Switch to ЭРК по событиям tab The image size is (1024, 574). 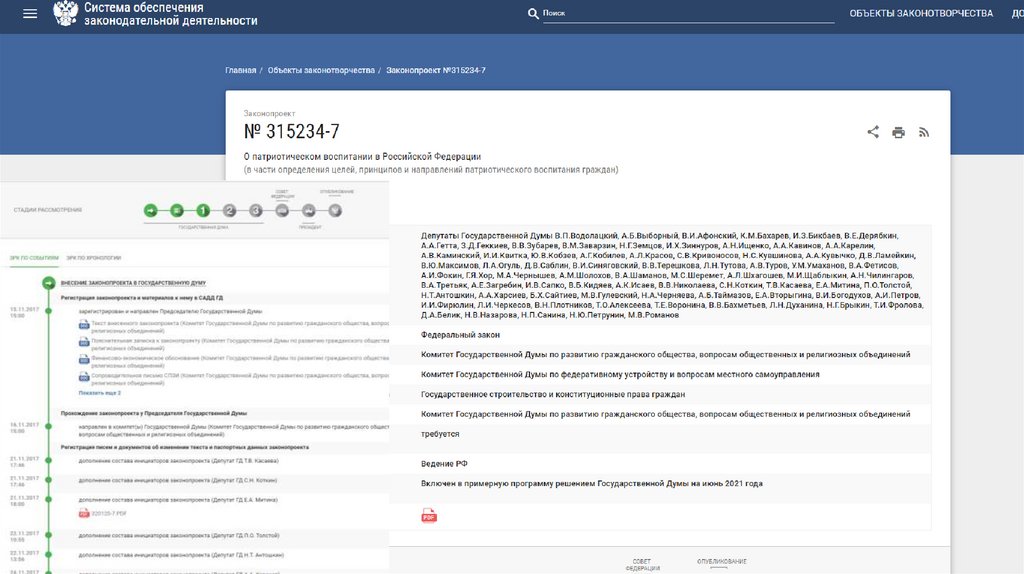(x=34, y=258)
